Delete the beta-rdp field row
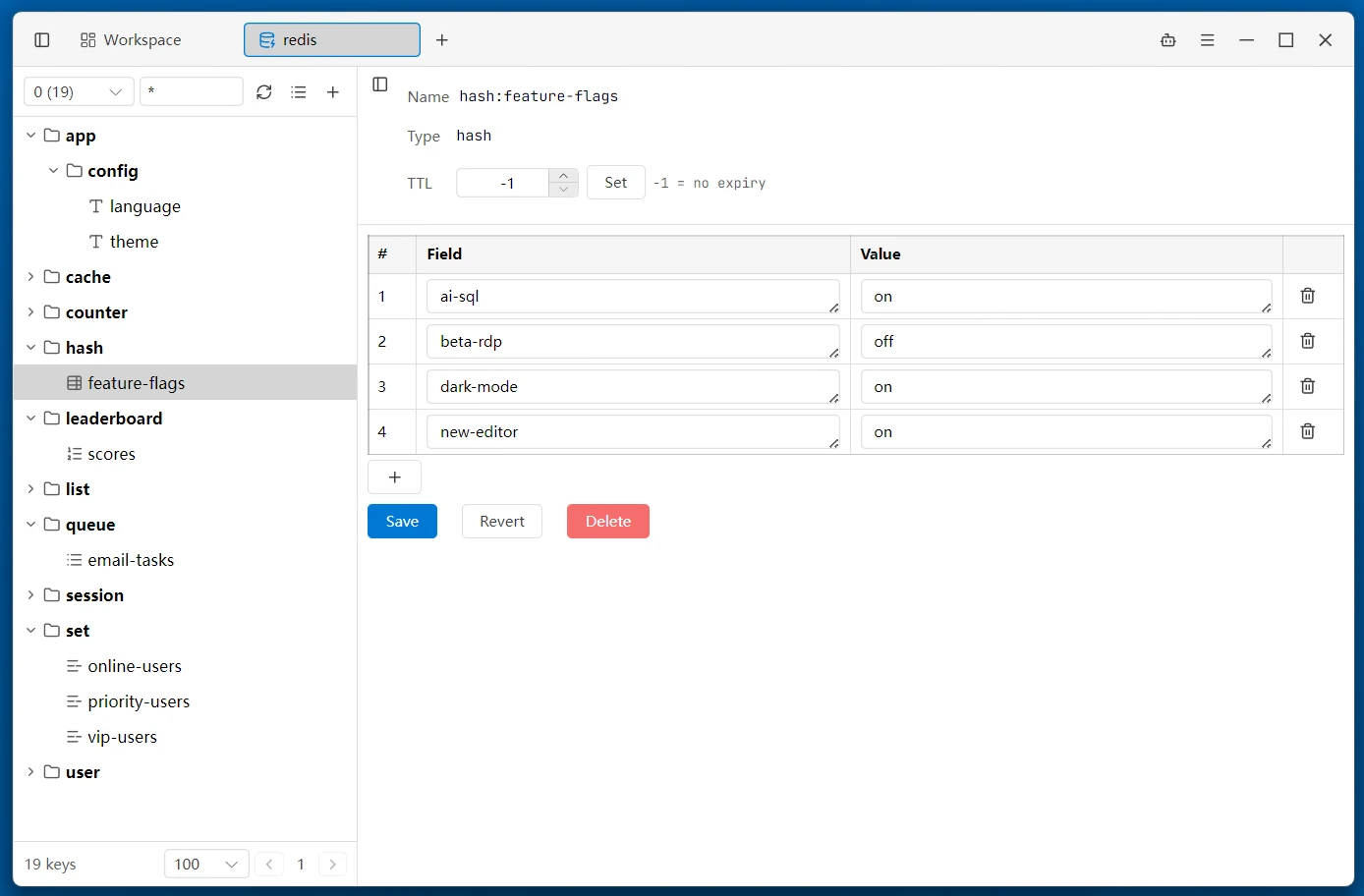Image resolution: width=1364 pixels, height=896 pixels. click(x=1308, y=341)
